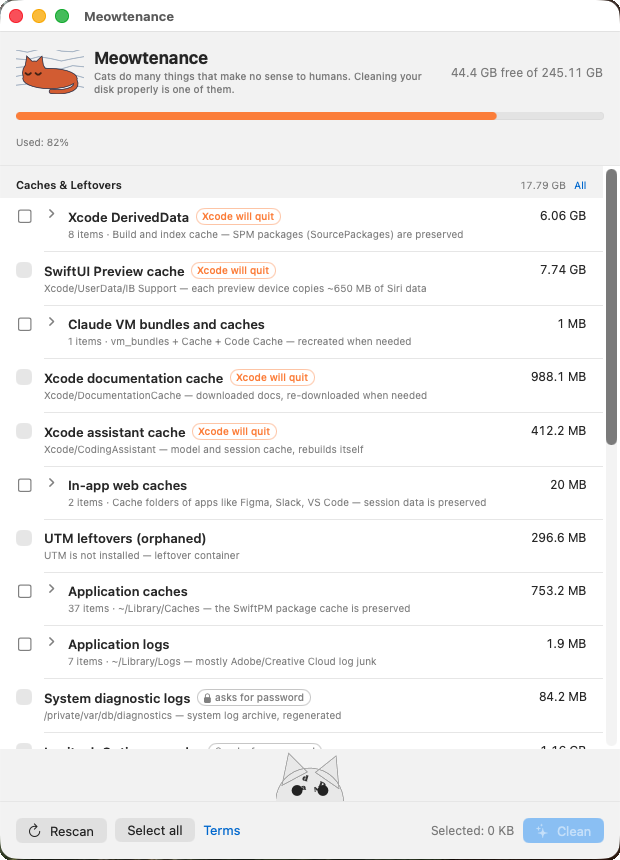Click the UTM leftovers (orphaned) title
Viewport: 620px width, 860px height.
[x=125, y=539]
